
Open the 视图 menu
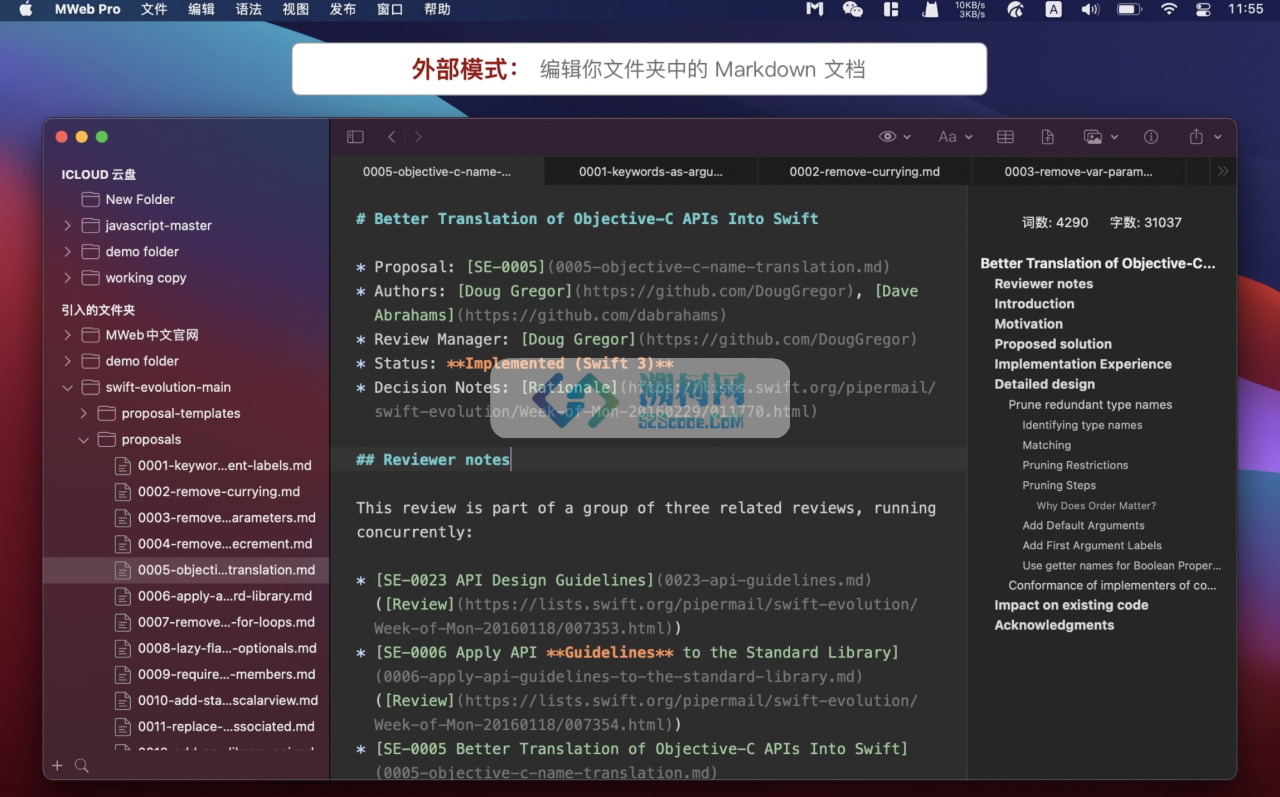[295, 9]
